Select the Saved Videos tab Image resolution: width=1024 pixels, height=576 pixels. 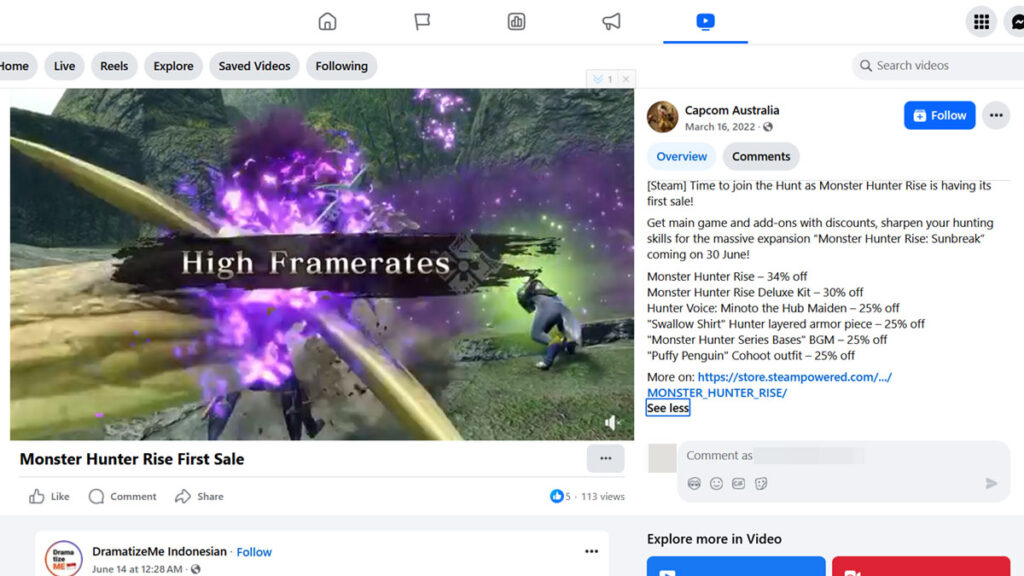pyautogui.click(x=254, y=66)
